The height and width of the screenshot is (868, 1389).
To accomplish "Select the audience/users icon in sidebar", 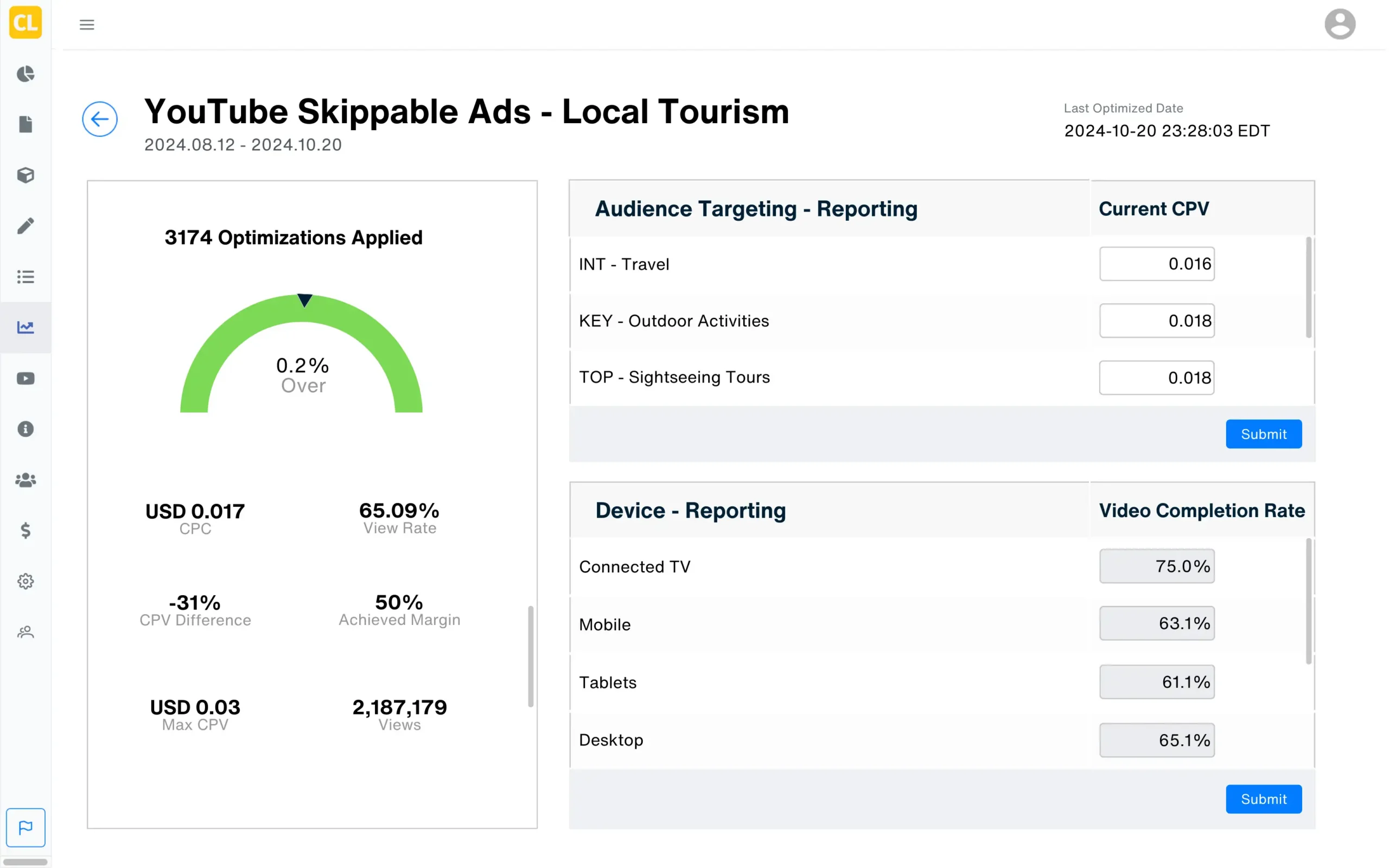I will pyautogui.click(x=26, y=480).
